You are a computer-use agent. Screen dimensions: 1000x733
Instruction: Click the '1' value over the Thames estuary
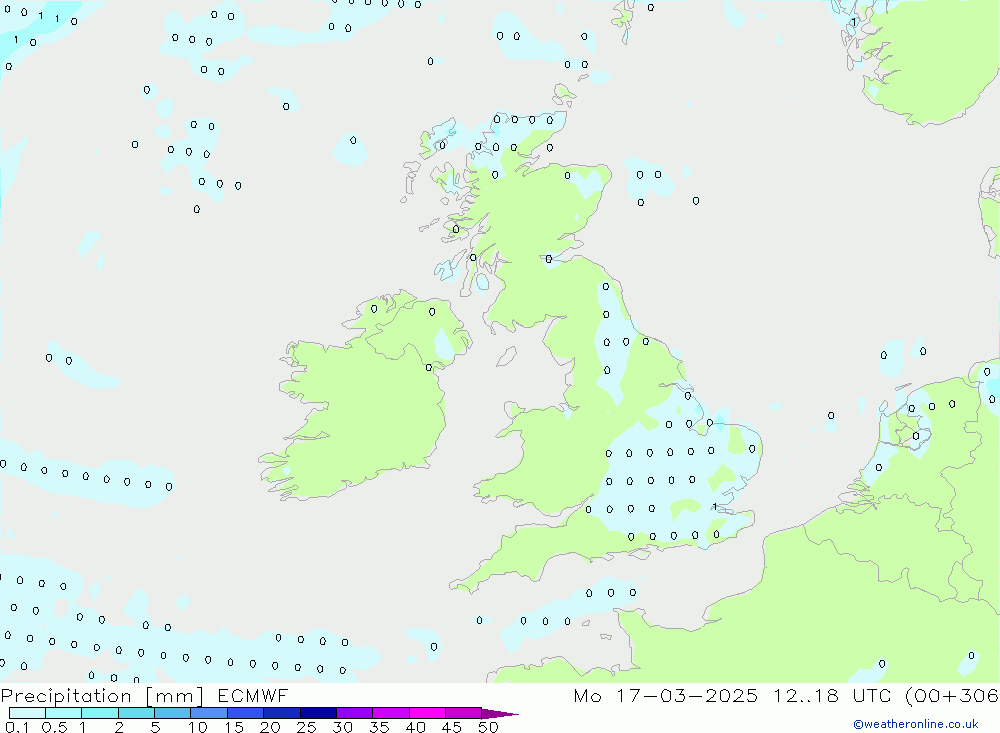[x=715, y=507]
